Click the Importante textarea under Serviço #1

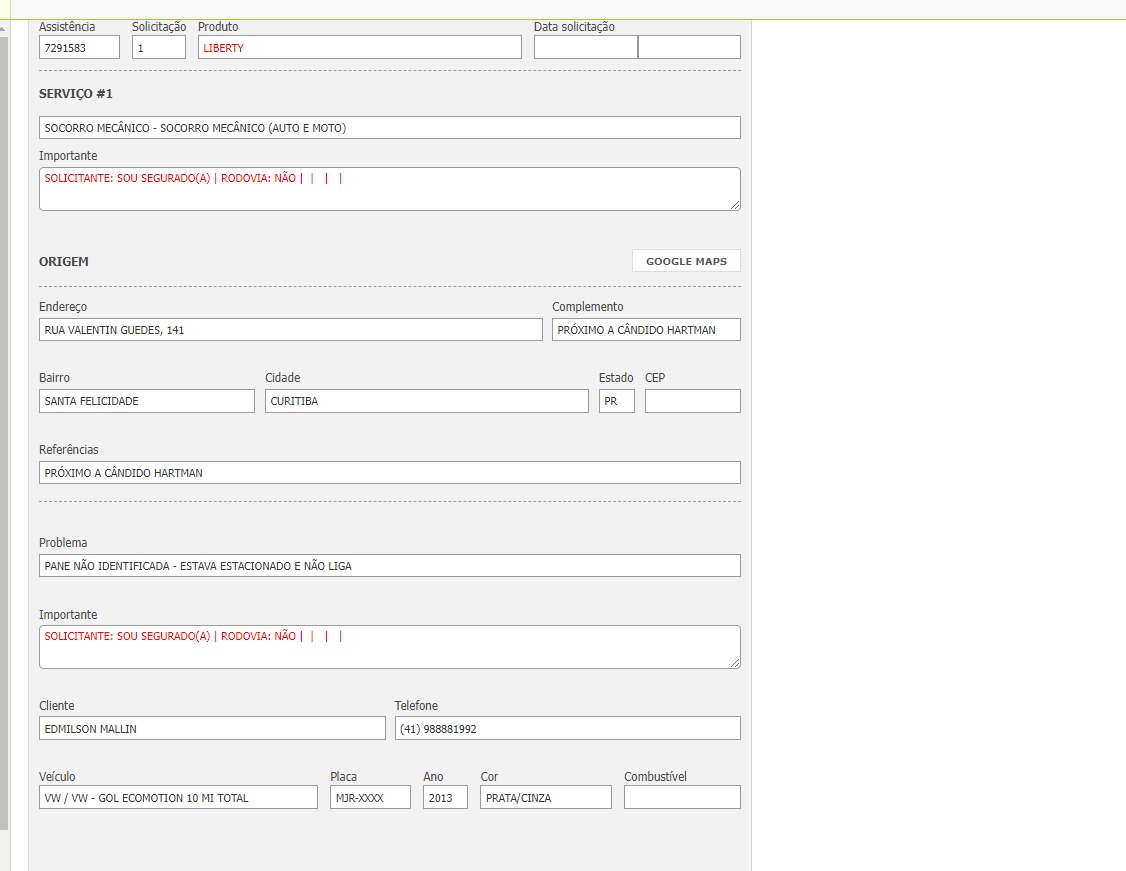point(389,189)
